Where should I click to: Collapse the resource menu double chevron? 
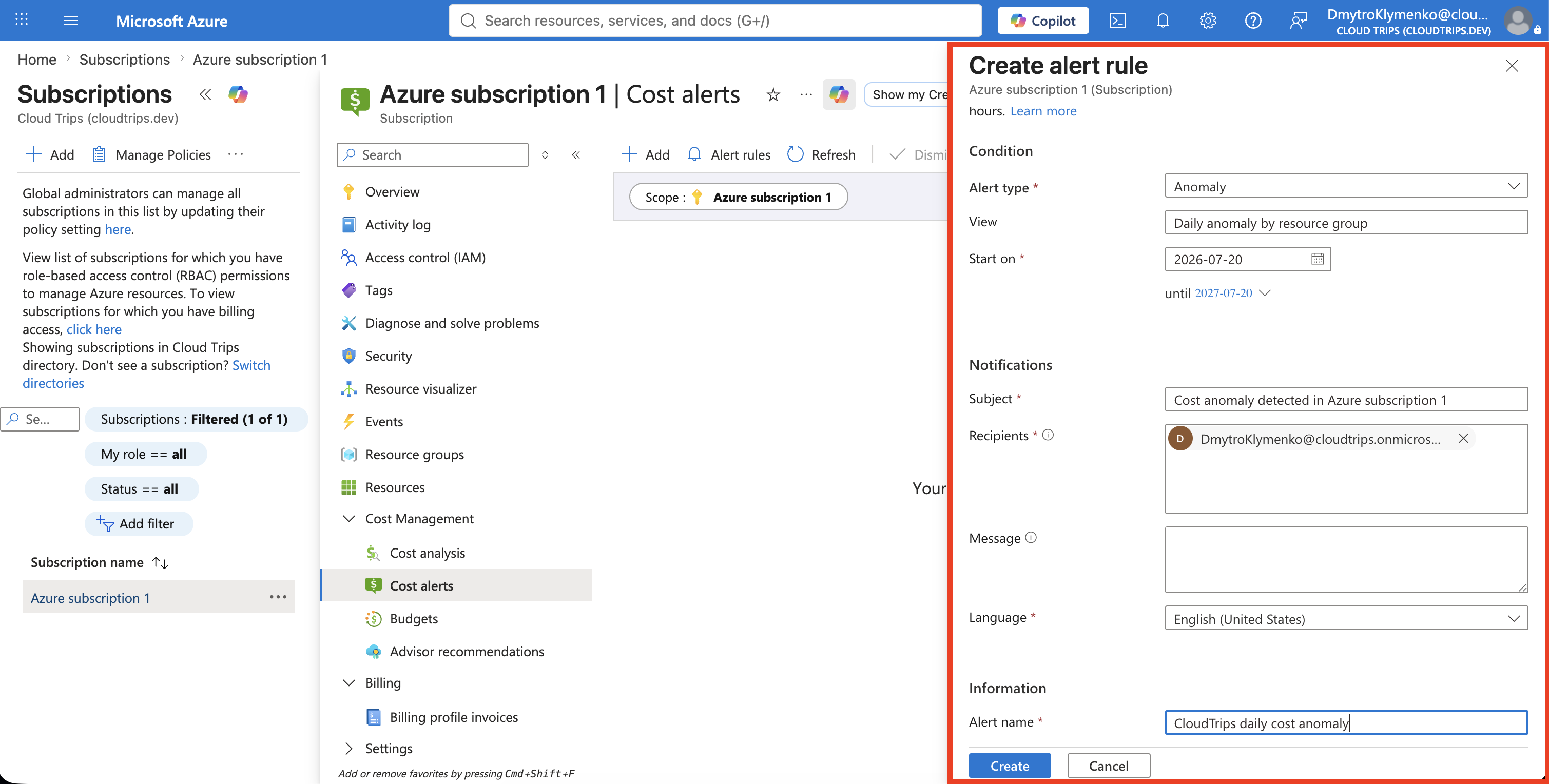pos(575,154)
